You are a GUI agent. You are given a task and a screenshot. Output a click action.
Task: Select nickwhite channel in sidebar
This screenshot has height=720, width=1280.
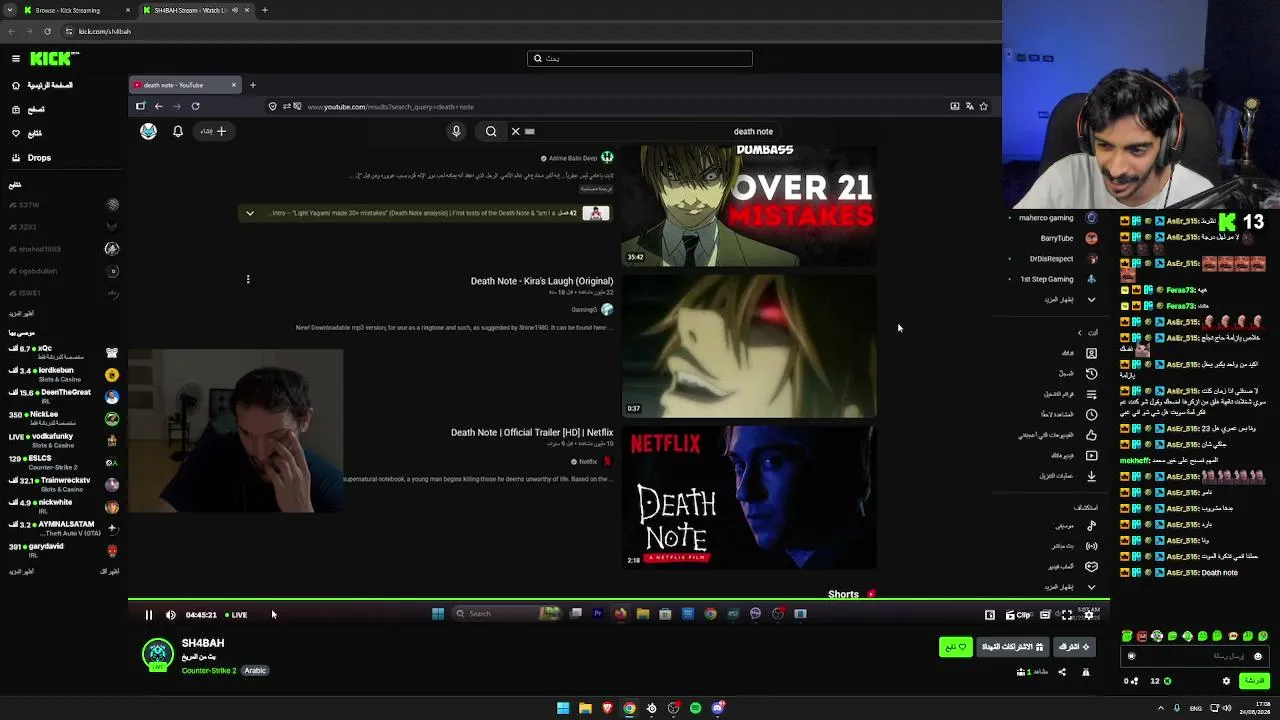pyautogui.click(x=62, y=506)
